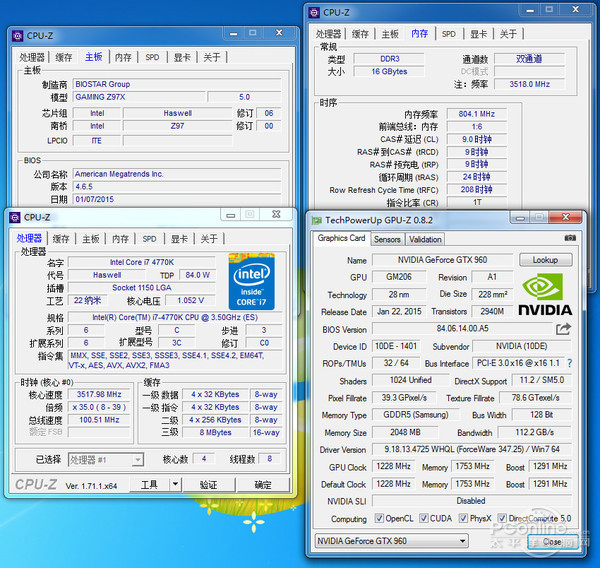The width and height of the screenshot is (600, 568).
Task: Click the BIOS date 01/07/2015 field
Action: click(177, 199)
